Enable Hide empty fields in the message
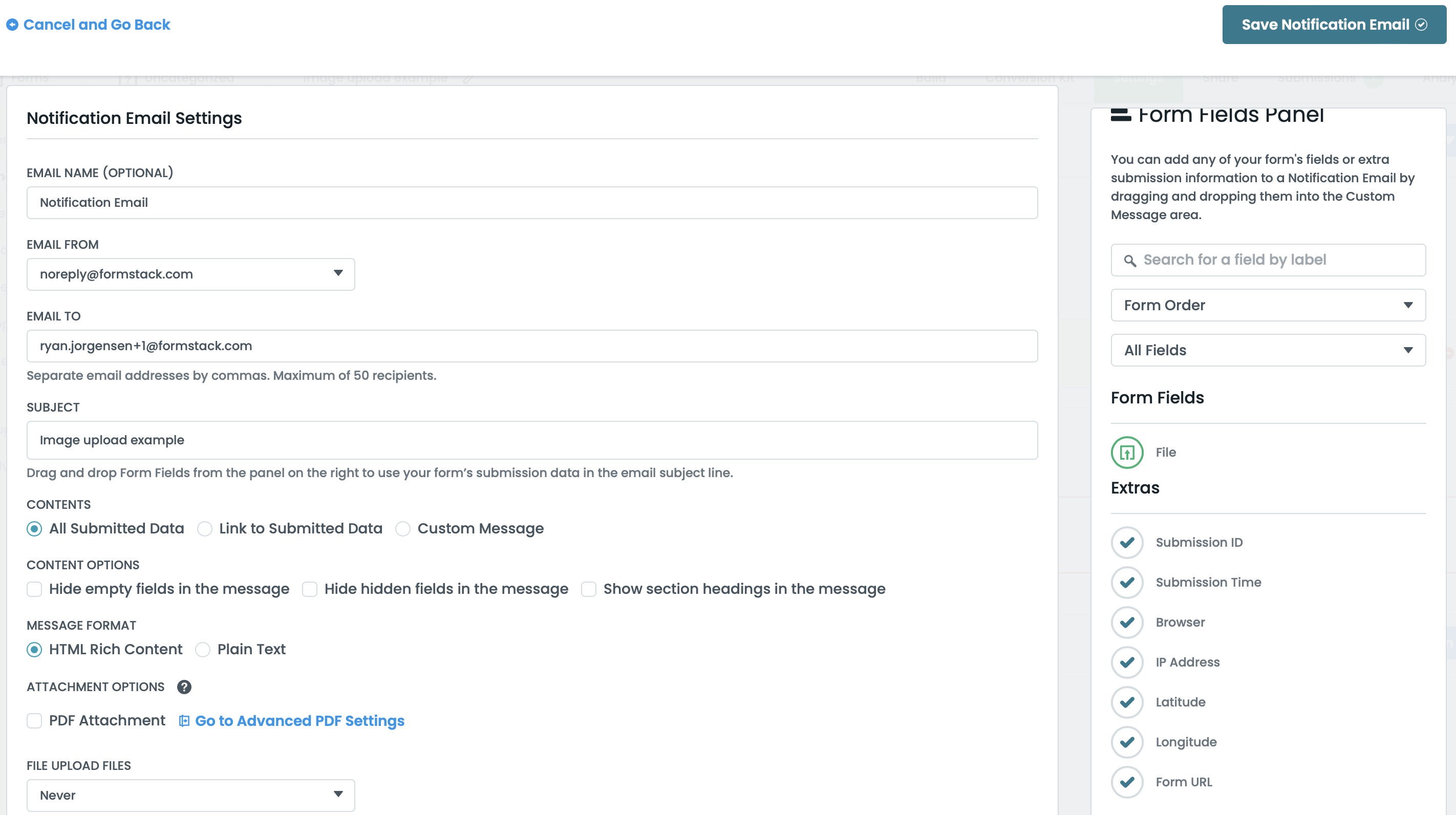1456x815 pixels. coord(34,589)
